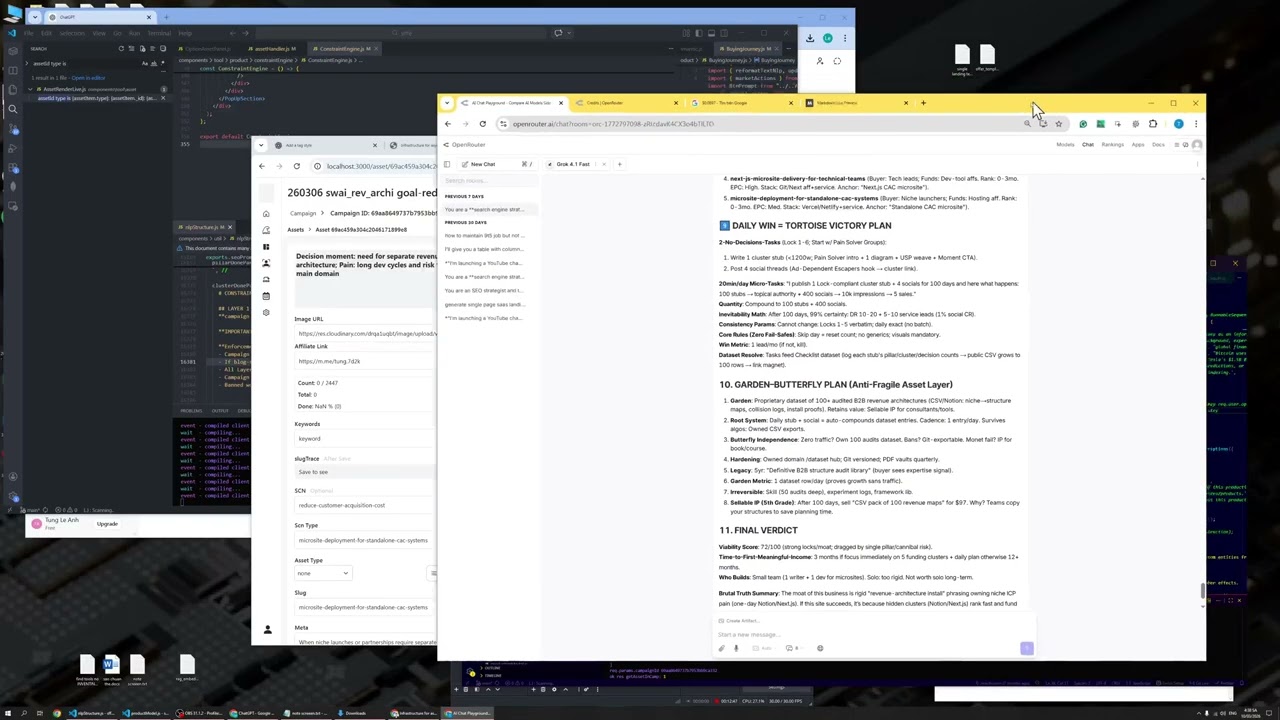1280x720 pixels.
Task: Open new tab in OpenRouter browser window
Action: (x=923, y=103)
